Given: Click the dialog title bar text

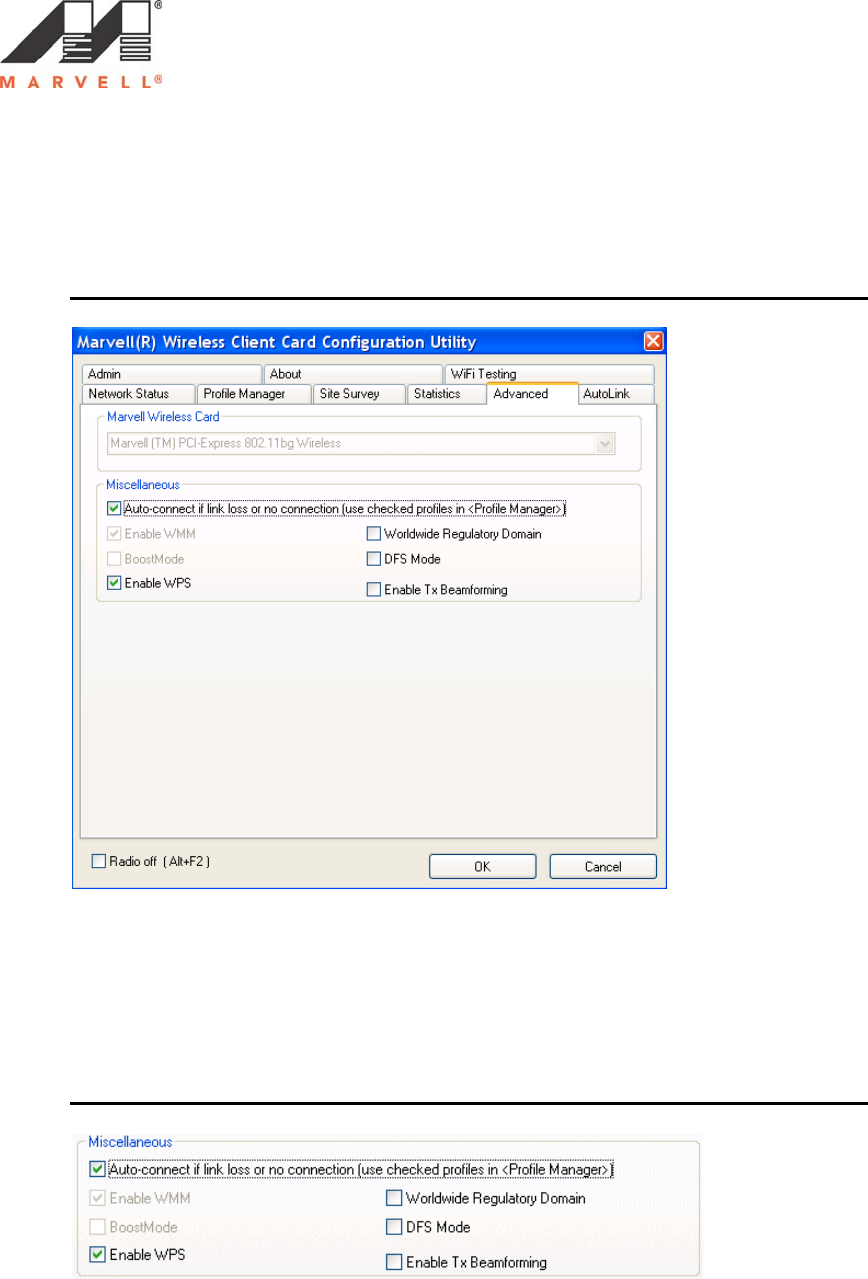Looking at the screenshot, I should (277, 342).
